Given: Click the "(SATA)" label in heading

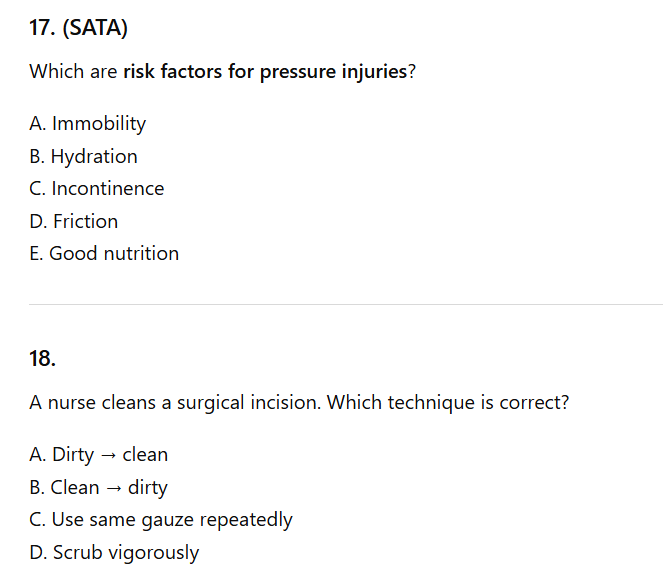Looking at the screenshot, I should 95,28.
